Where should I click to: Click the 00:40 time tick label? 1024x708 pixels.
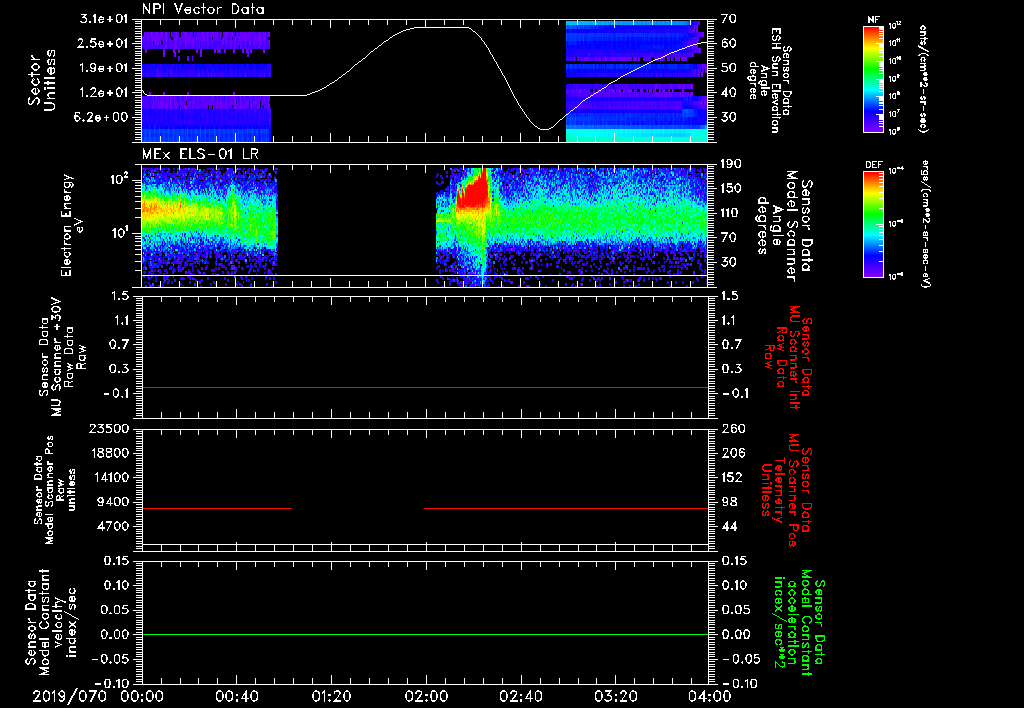click(236, 696)
